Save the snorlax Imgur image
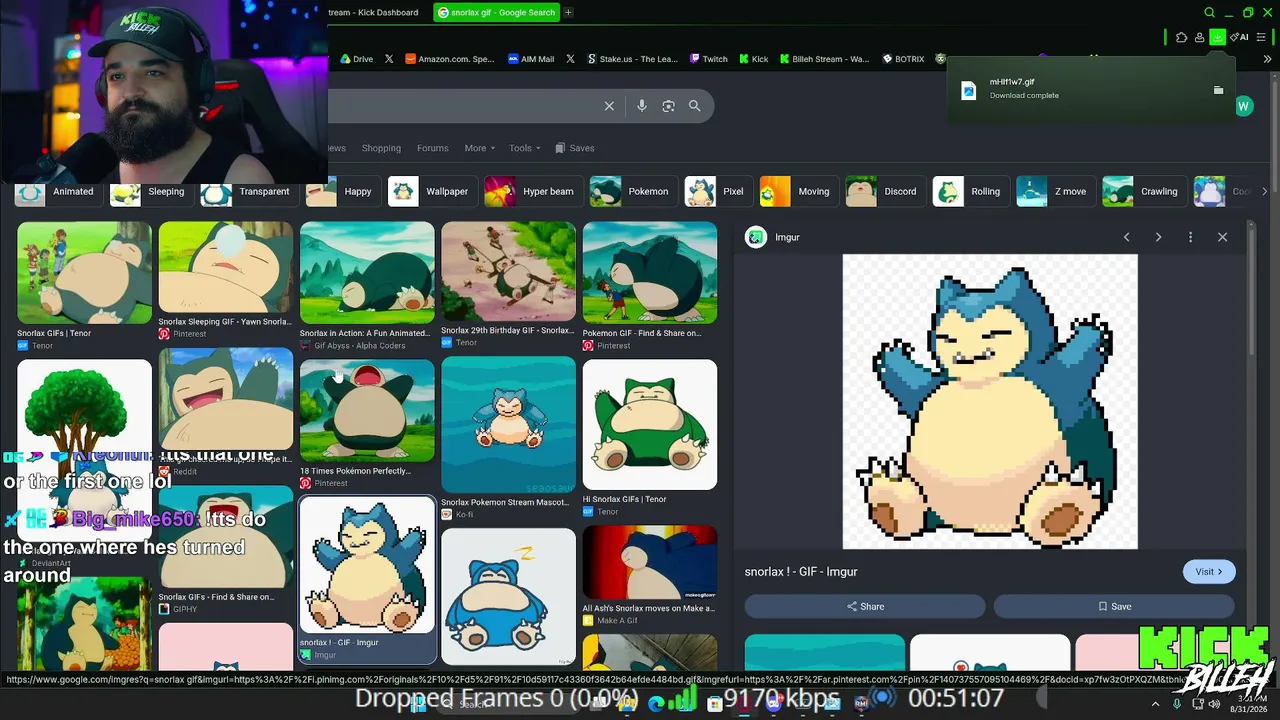Image resolution: width=1280 pixels, height=720 pixels. [x=1114, y=606]
